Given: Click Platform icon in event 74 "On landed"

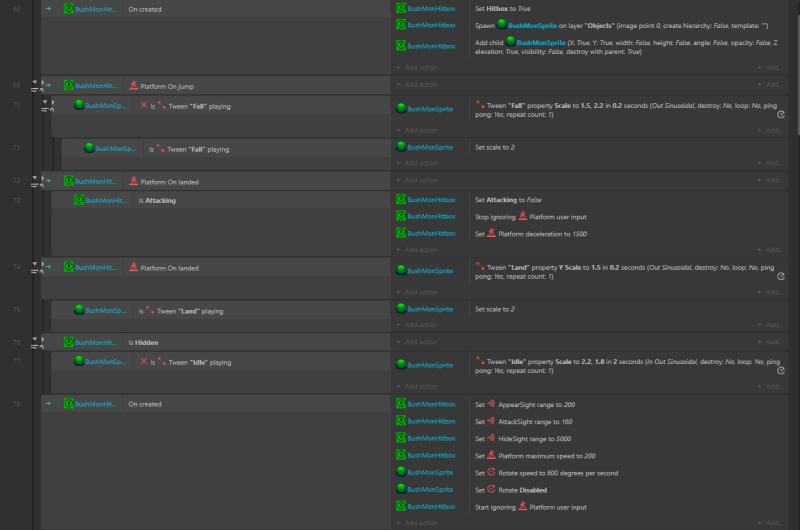Looking at the screenshot, I should point(134,267).
